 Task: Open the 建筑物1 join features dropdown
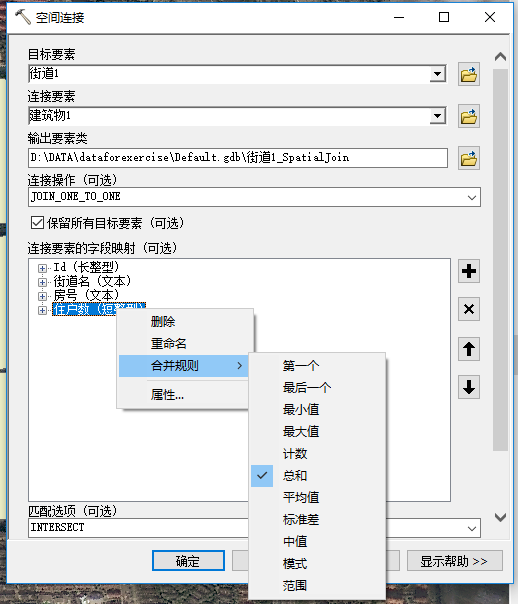[438, 116]
